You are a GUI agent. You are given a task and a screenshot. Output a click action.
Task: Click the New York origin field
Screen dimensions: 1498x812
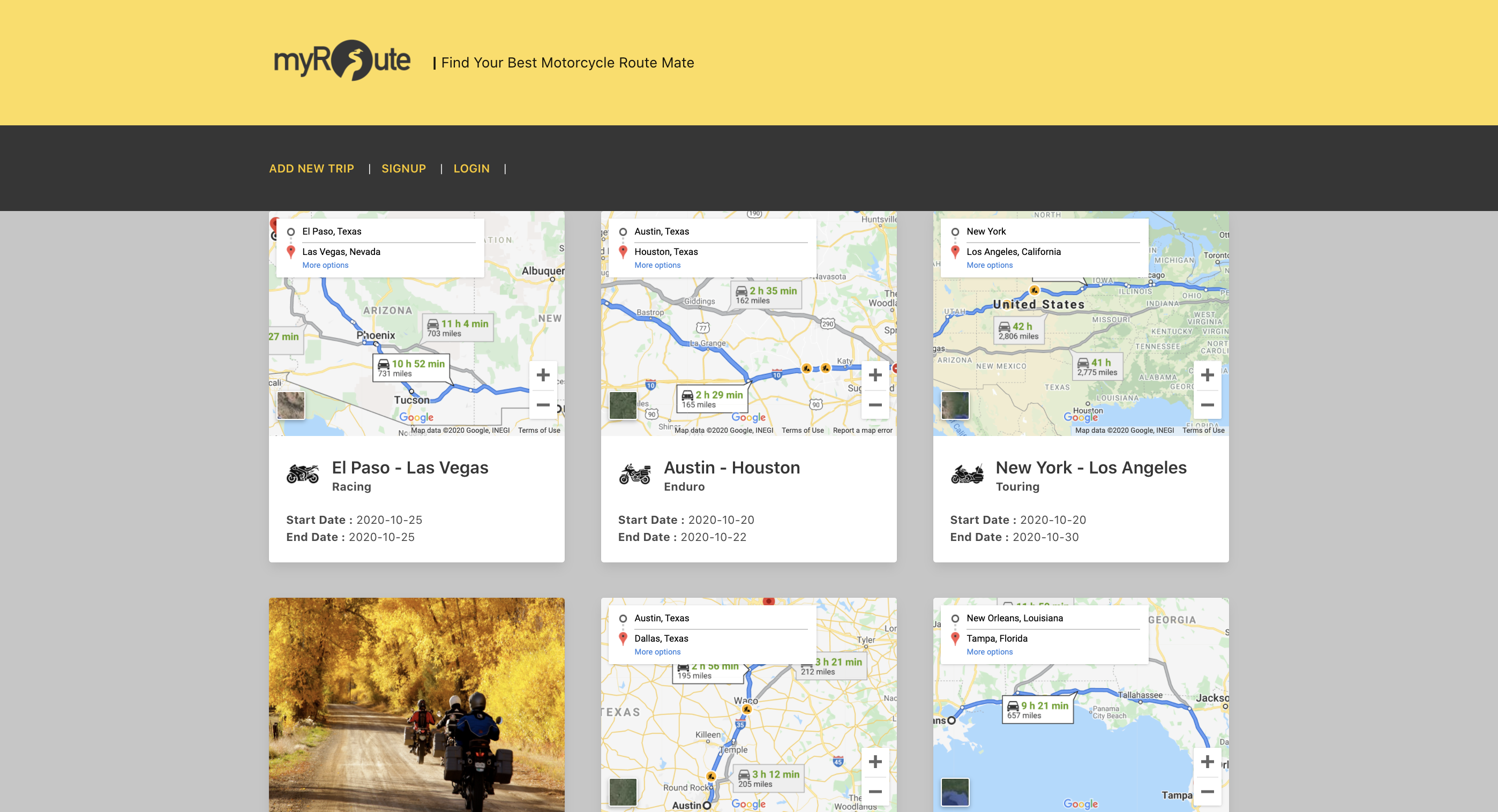tap(1053, 231)
